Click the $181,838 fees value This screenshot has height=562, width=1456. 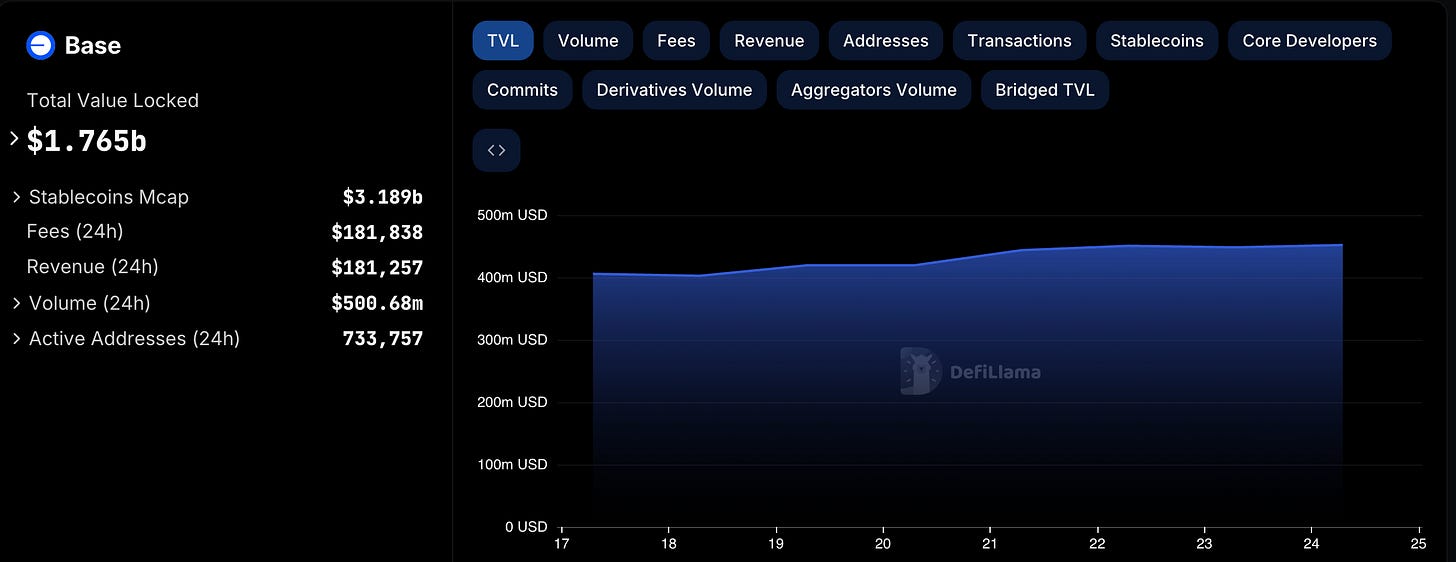point(377,233)
